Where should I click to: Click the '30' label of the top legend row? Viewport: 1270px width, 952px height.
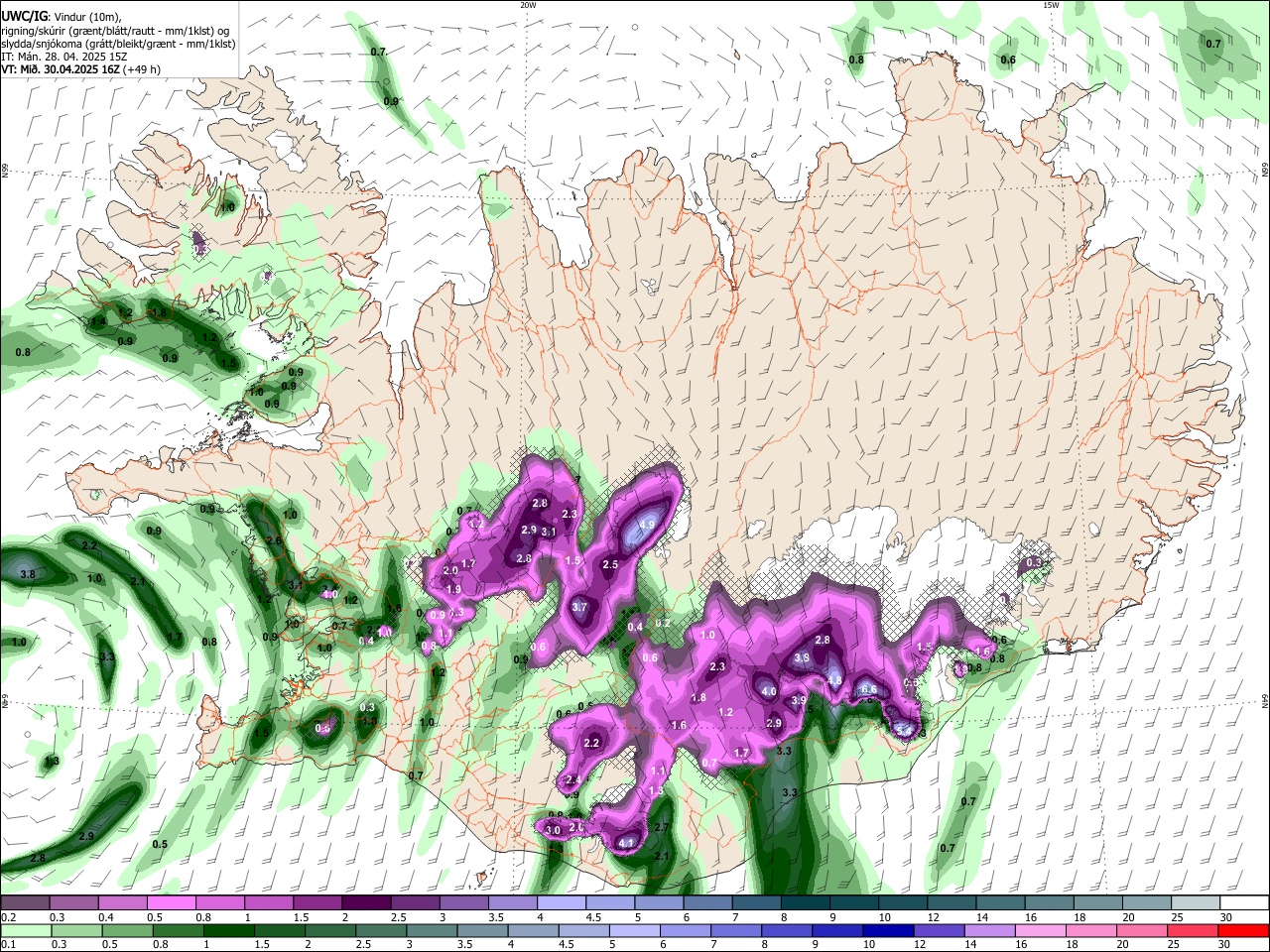click(1226, 917)
